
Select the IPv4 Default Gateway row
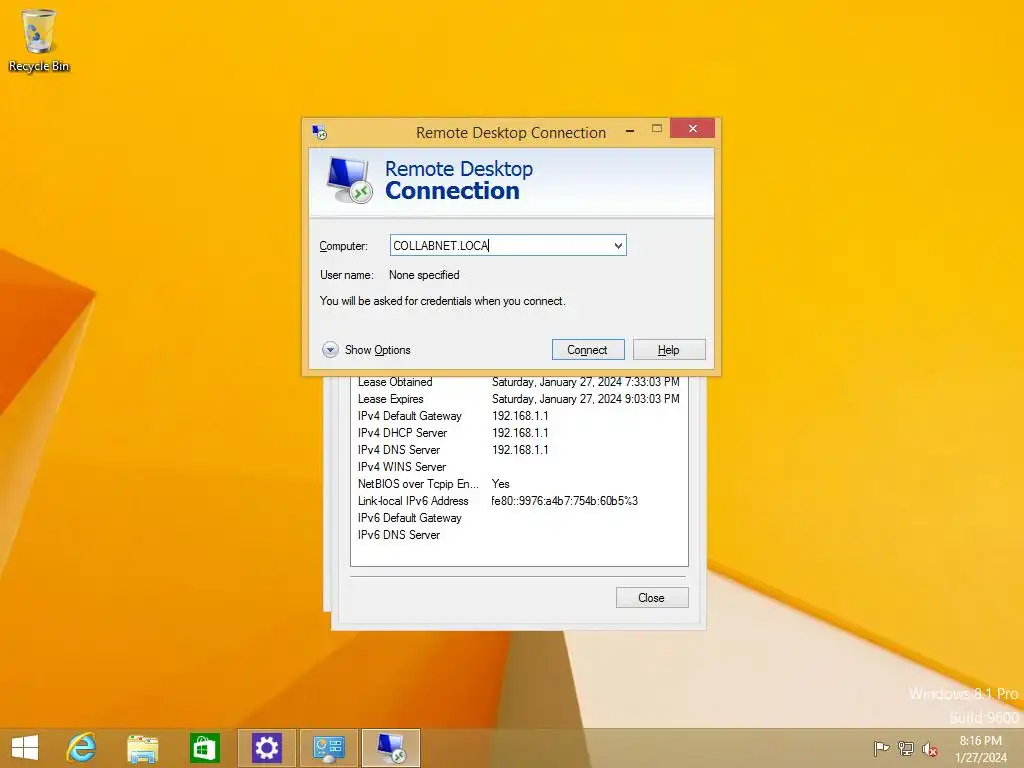[x=519, y=416]
